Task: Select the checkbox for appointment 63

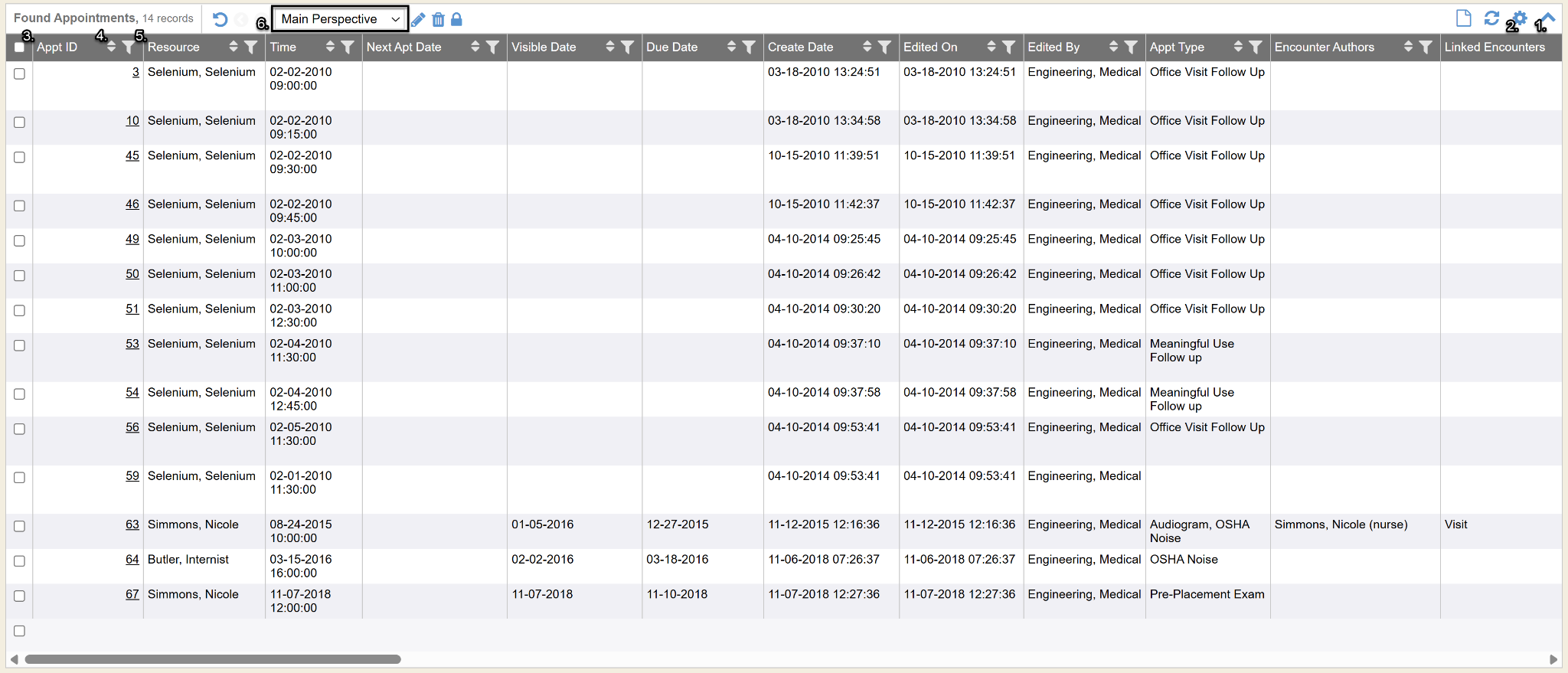Action: pyautogui.click(x=20, y=527)
